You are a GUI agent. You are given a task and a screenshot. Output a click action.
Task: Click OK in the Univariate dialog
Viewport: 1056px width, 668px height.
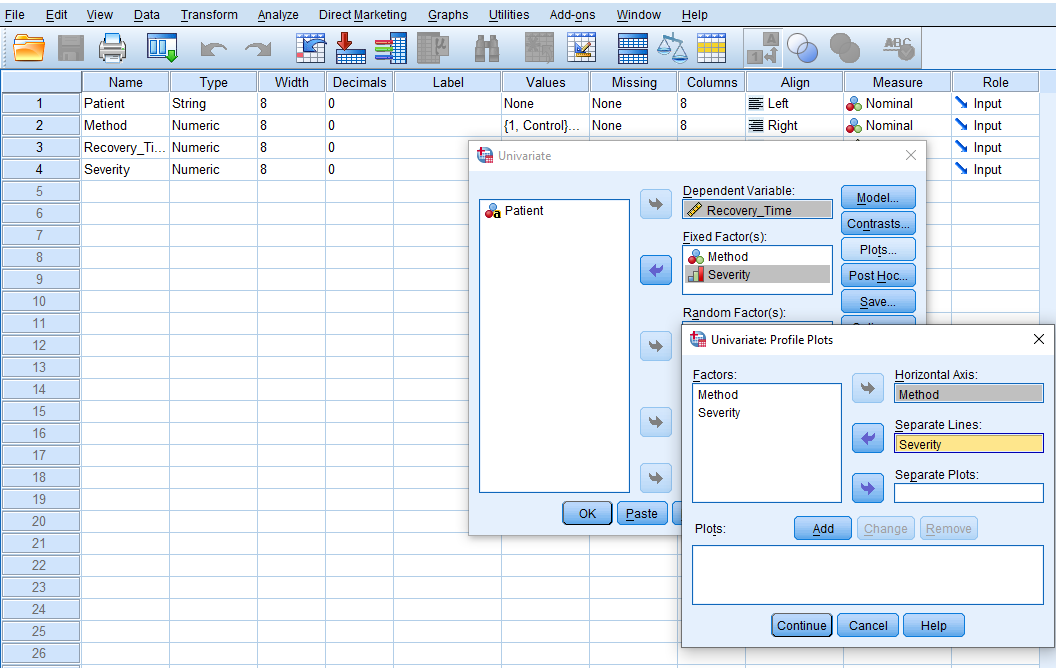587,513
